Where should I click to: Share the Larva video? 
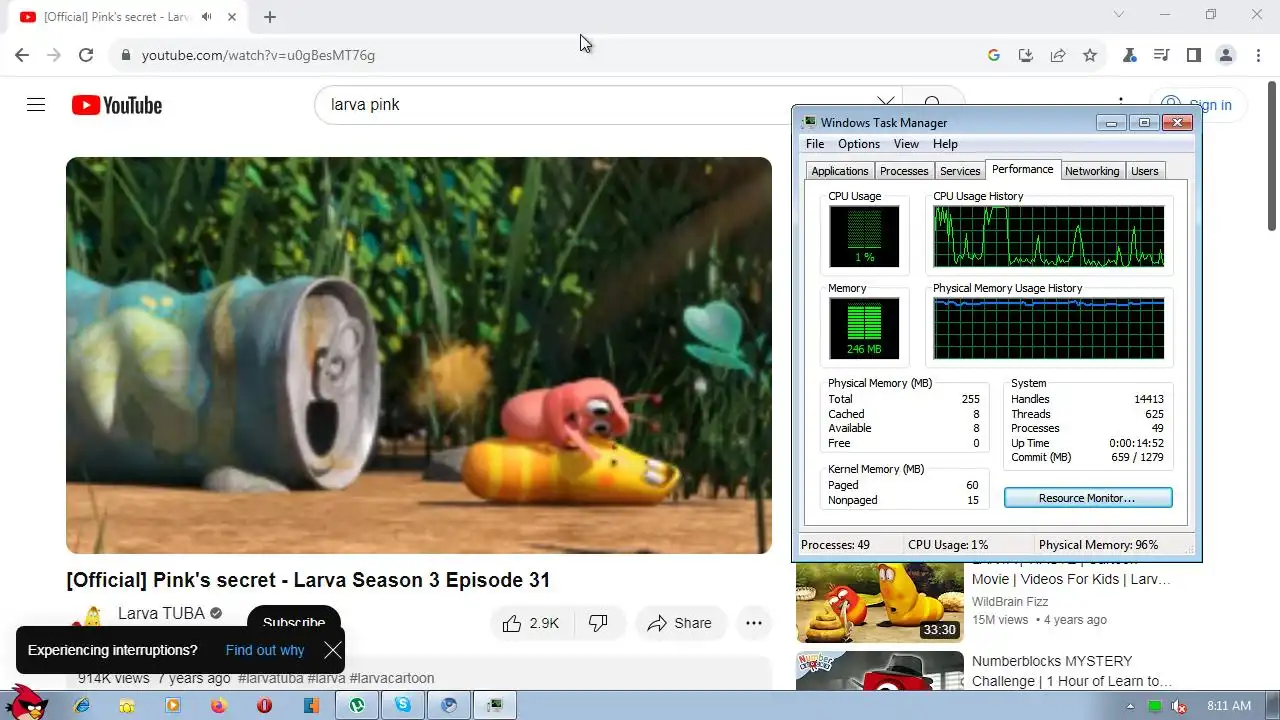[x=679, y=623]
